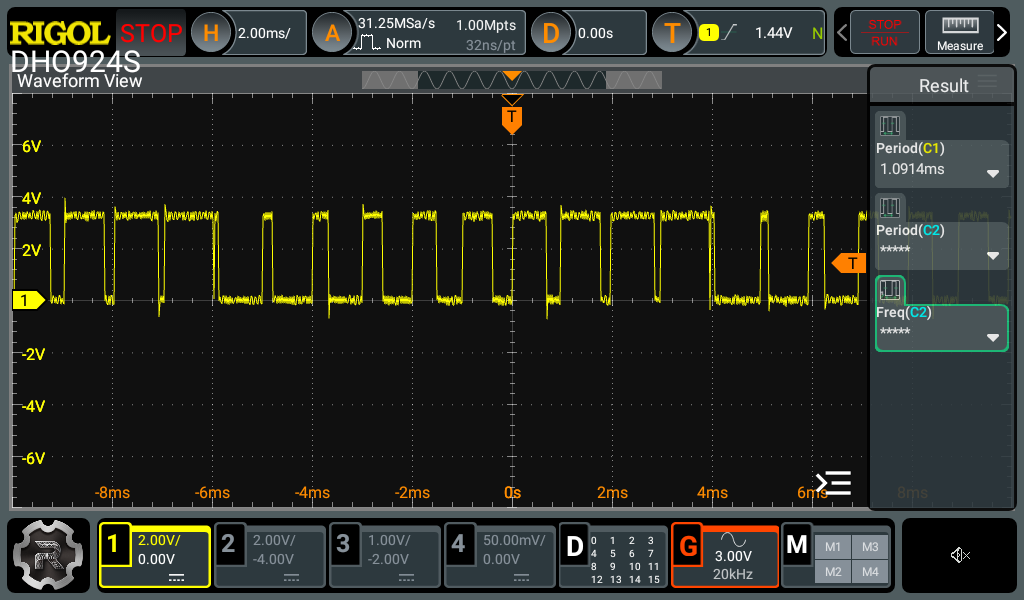Click the trigger mode N indicator
This screenshot has width=1024, height=600.
point(817,33)
